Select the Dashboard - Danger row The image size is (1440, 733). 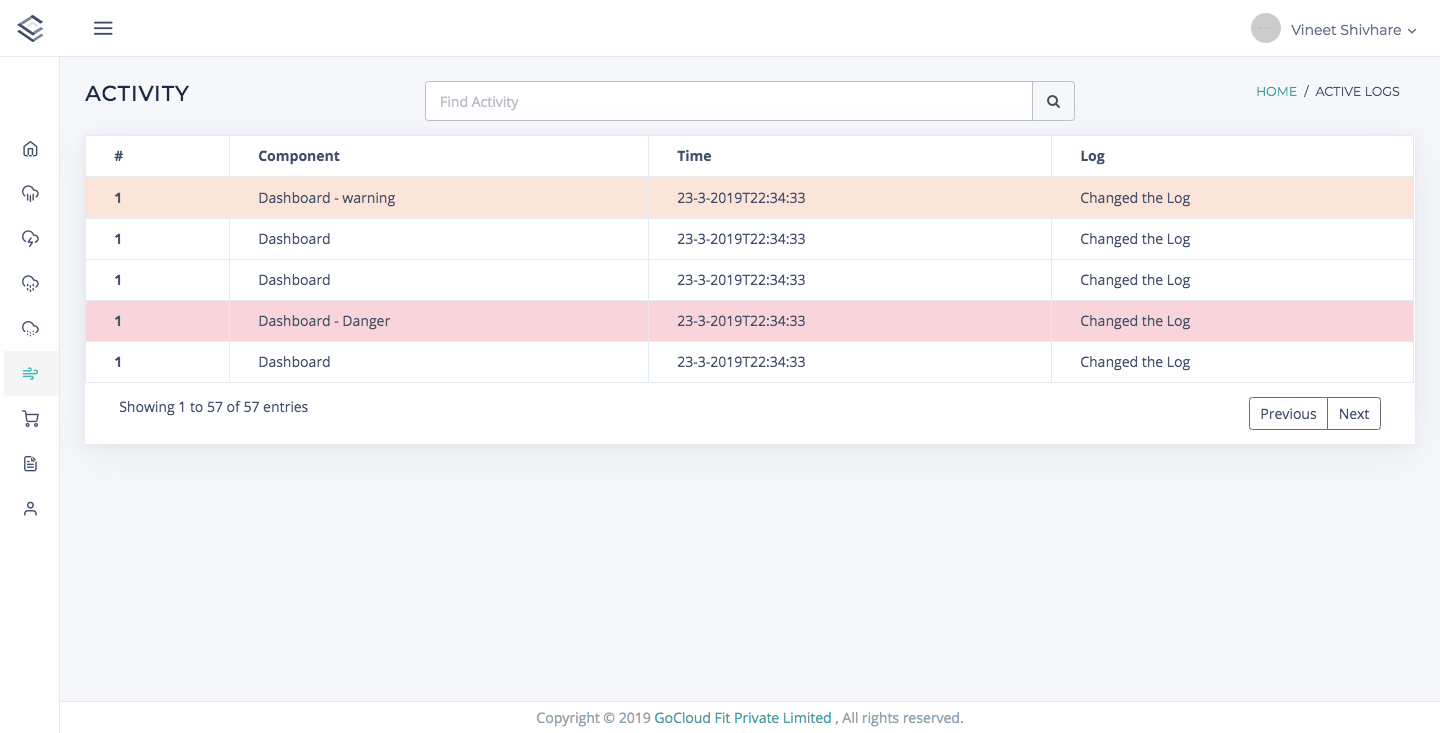point(324,321)
